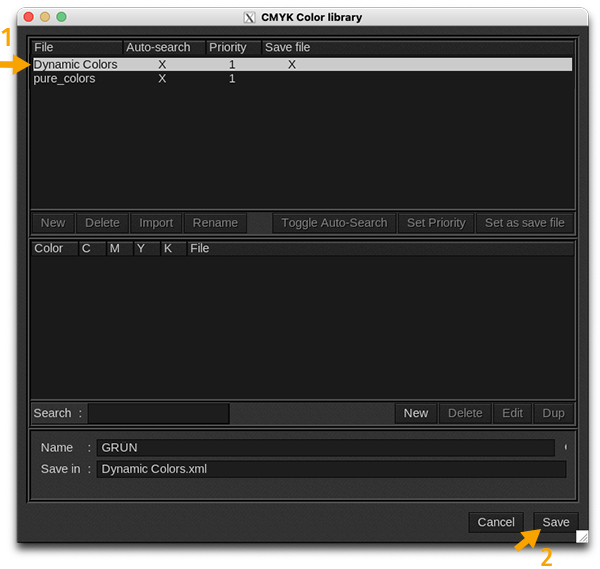The image size is (600, 569).
Task: Click the K column header
Action: coord(173,248)
